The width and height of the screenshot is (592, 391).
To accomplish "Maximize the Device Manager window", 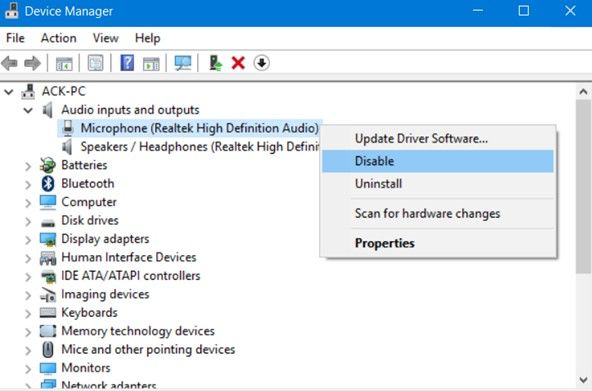I will click(524, 11).
